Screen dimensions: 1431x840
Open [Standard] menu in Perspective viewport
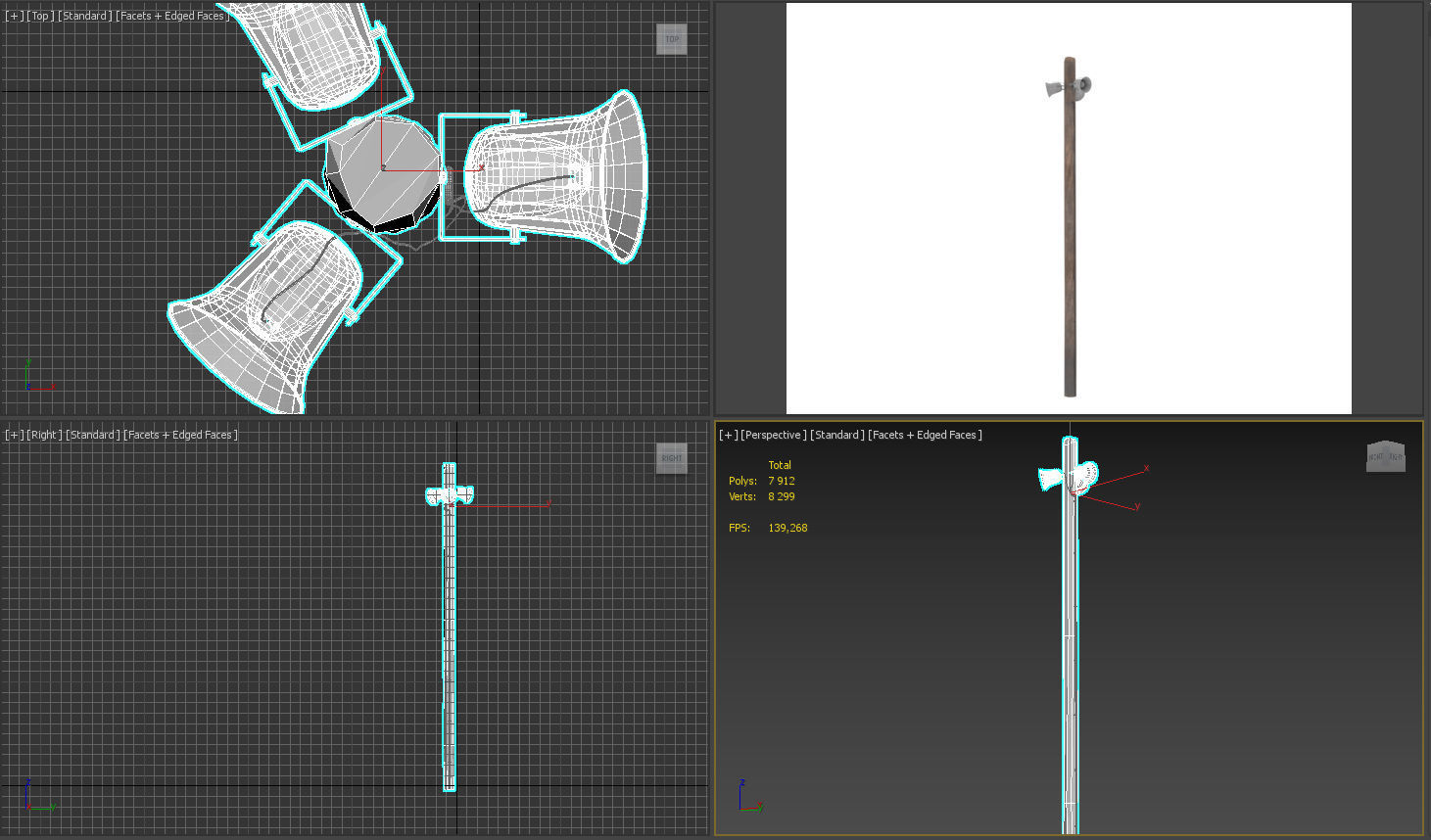[x=837, y=435]
